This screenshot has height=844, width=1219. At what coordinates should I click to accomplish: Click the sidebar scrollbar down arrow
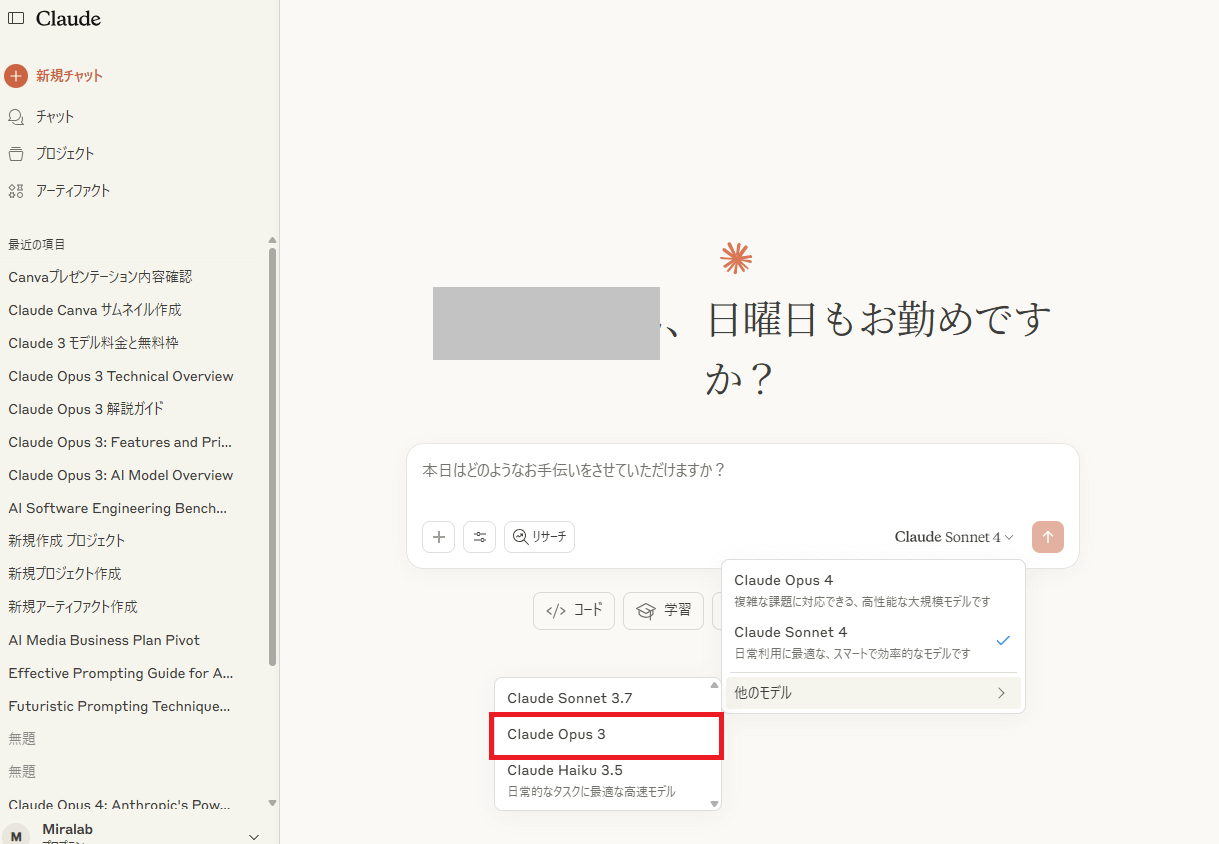[x=272, y=803]
